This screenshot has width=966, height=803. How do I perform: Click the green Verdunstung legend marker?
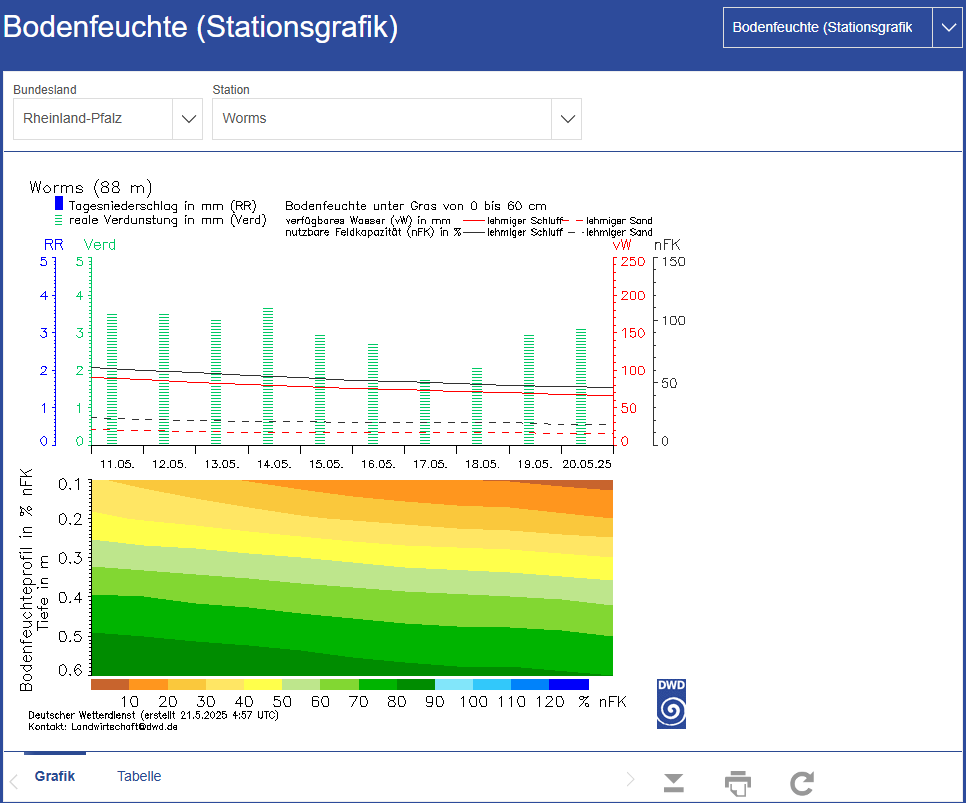[59, 220]
